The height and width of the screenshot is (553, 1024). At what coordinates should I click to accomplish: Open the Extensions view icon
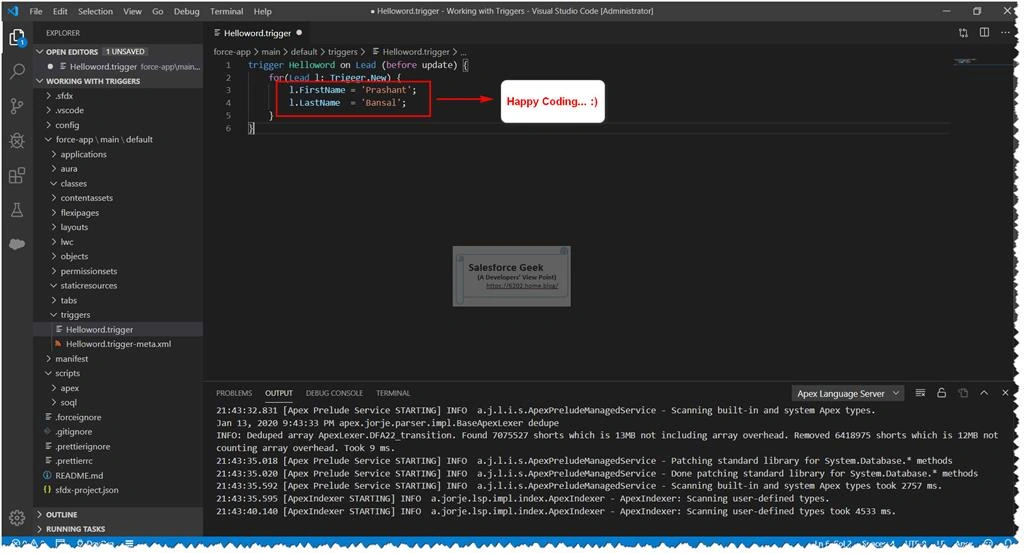click(17, 175)
